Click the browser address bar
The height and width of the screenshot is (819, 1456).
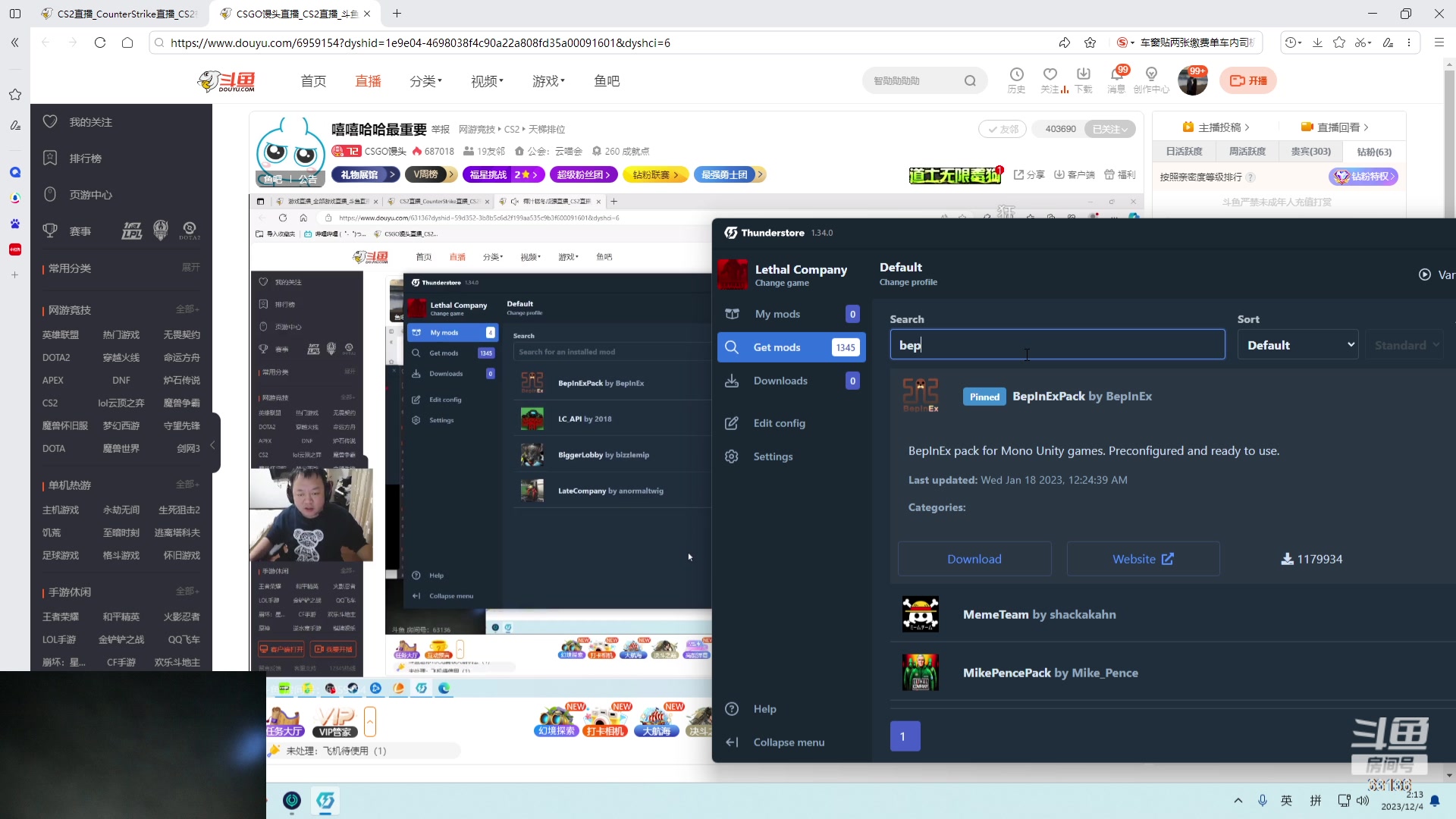point(607,42)
